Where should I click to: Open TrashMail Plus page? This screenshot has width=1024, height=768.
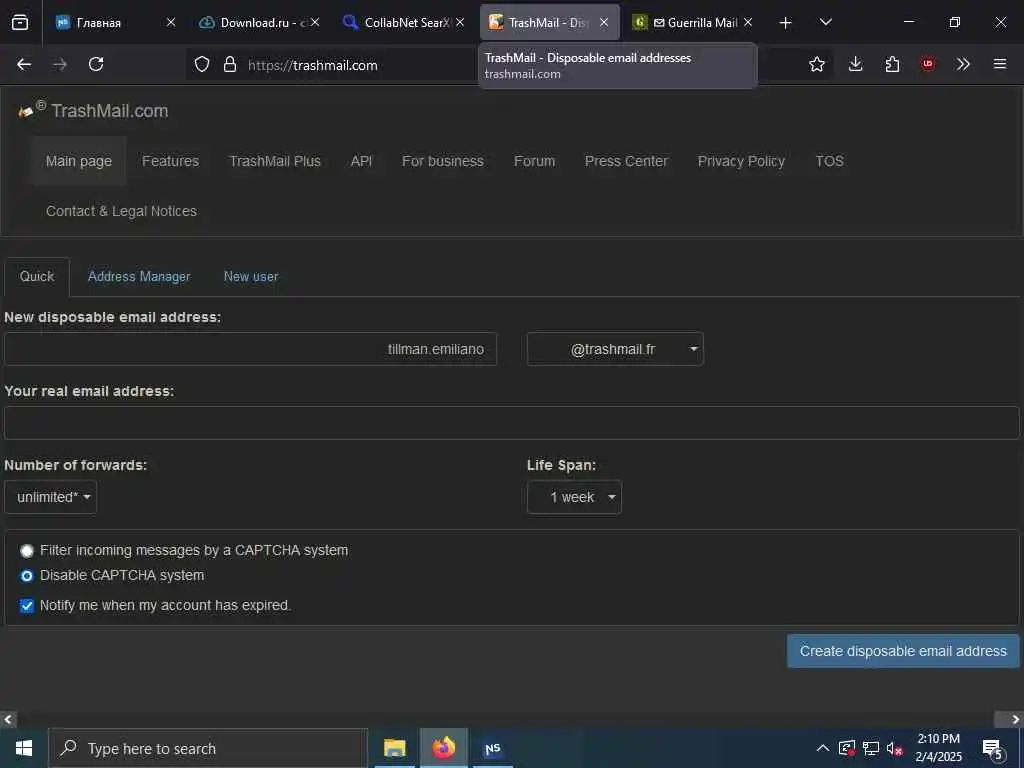(x=275, y=161)
